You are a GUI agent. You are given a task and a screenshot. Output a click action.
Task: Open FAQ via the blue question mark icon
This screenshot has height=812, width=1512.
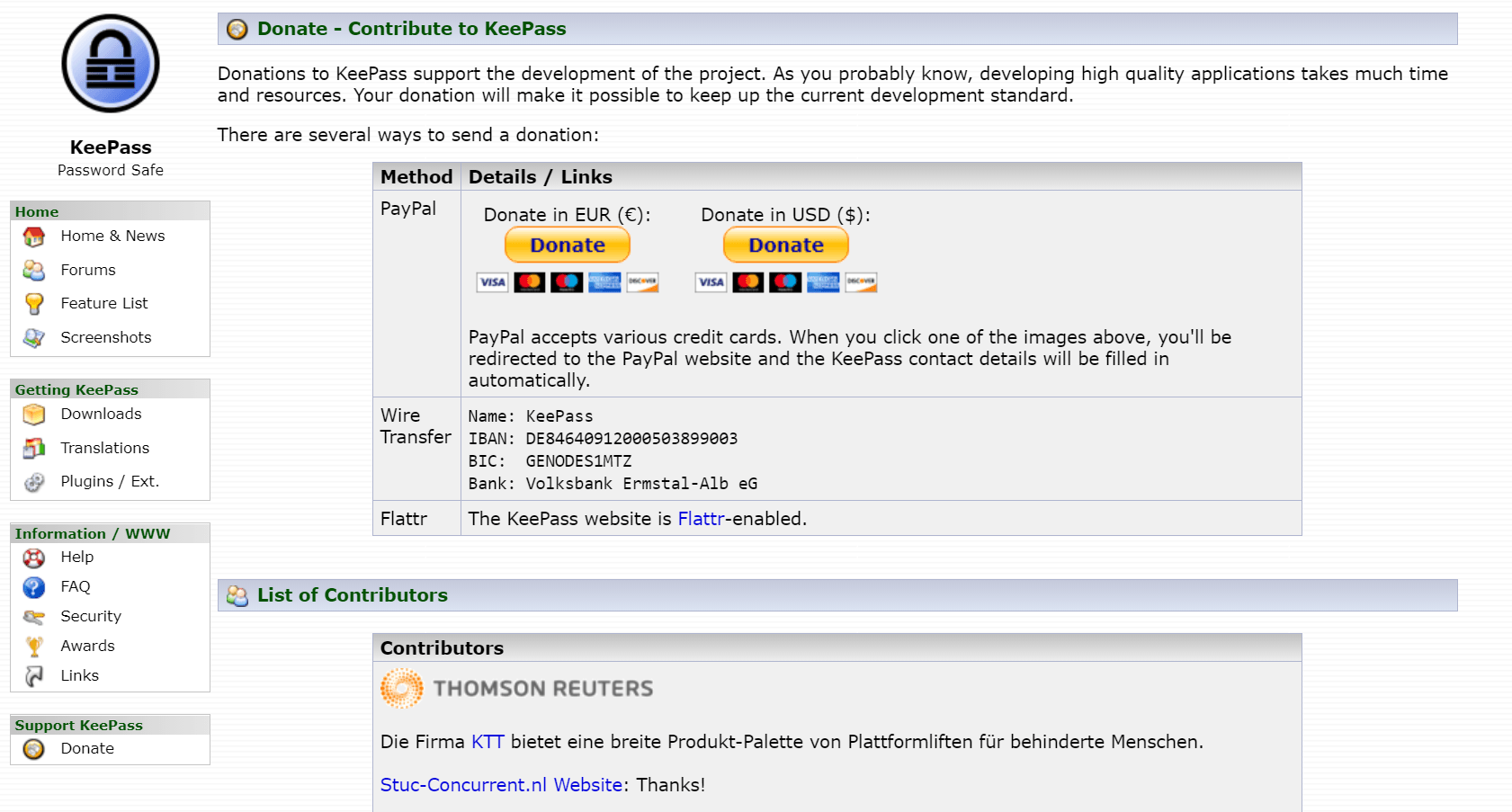point(33,586)
